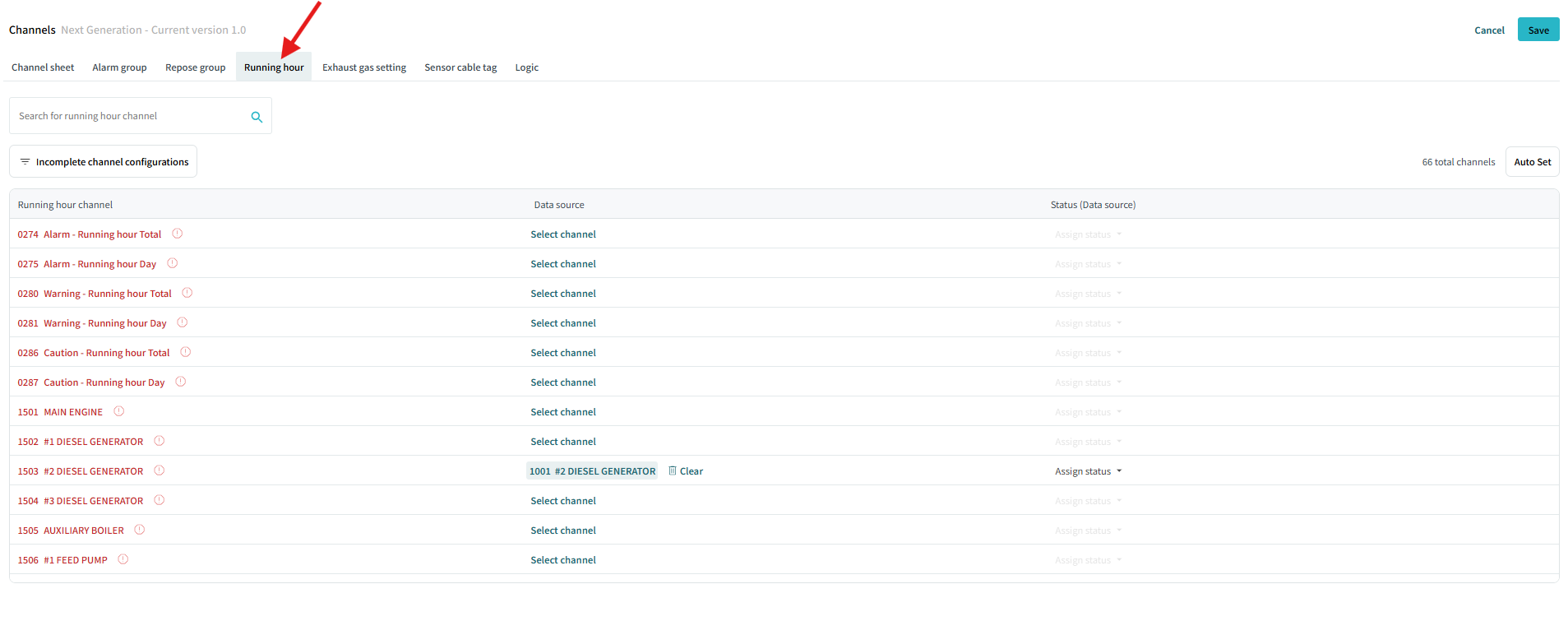Viewport: 1568px width, 635px height.
Task: Open Assign status dropdown for 0274 row
Action: [1088, 234]
